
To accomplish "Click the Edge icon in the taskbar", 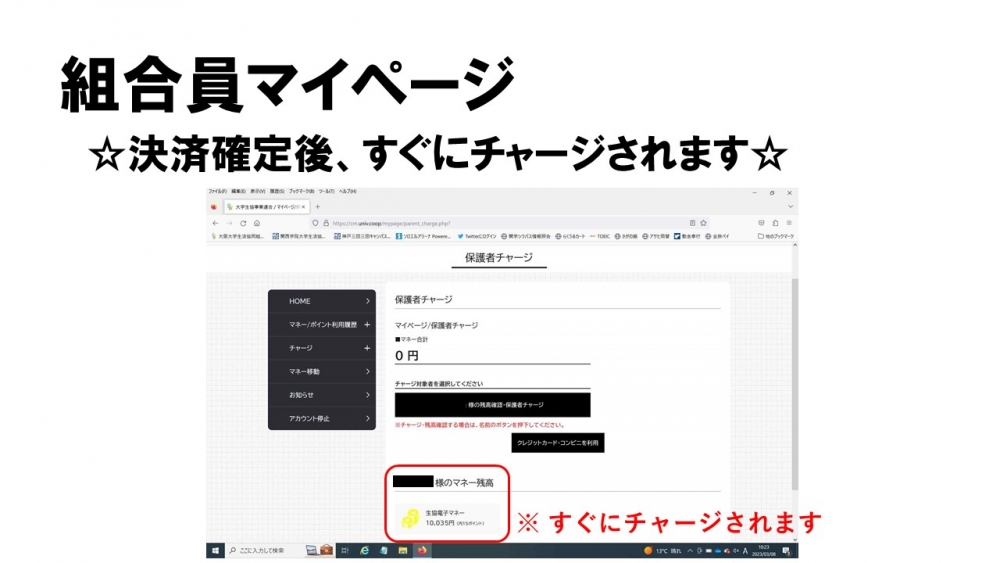I will [x=364, y=550].
